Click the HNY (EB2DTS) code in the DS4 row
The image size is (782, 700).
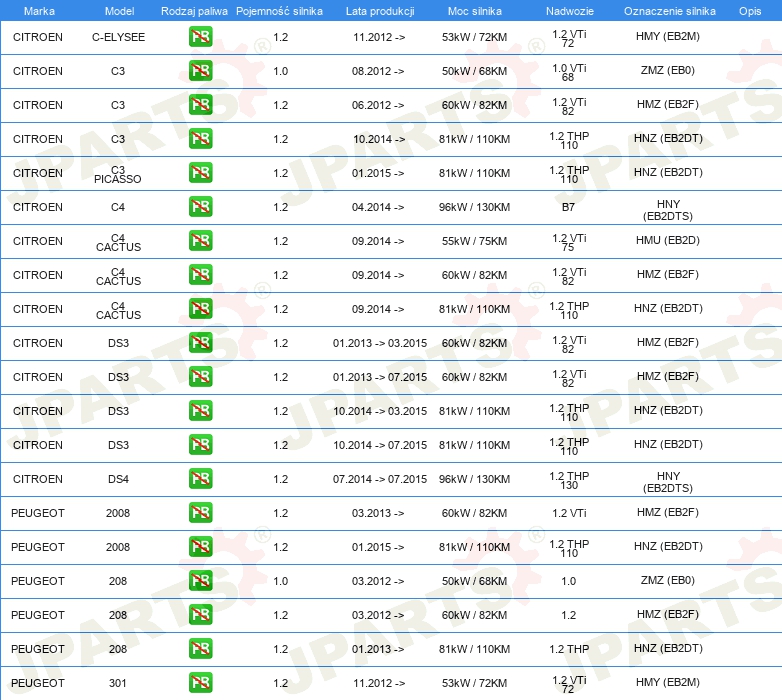668,482
